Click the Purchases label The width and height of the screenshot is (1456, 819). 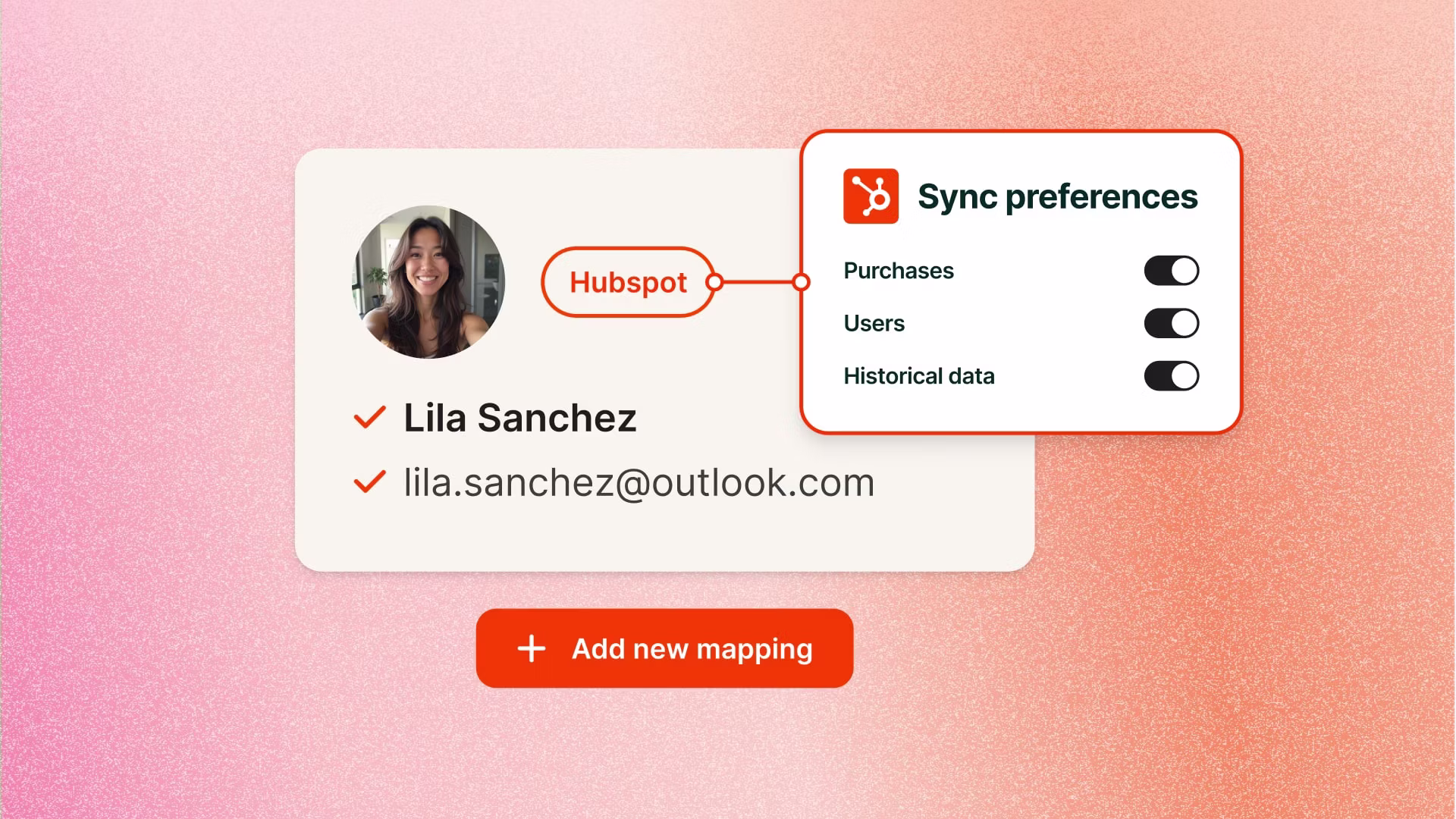click(x=899, y=271)
